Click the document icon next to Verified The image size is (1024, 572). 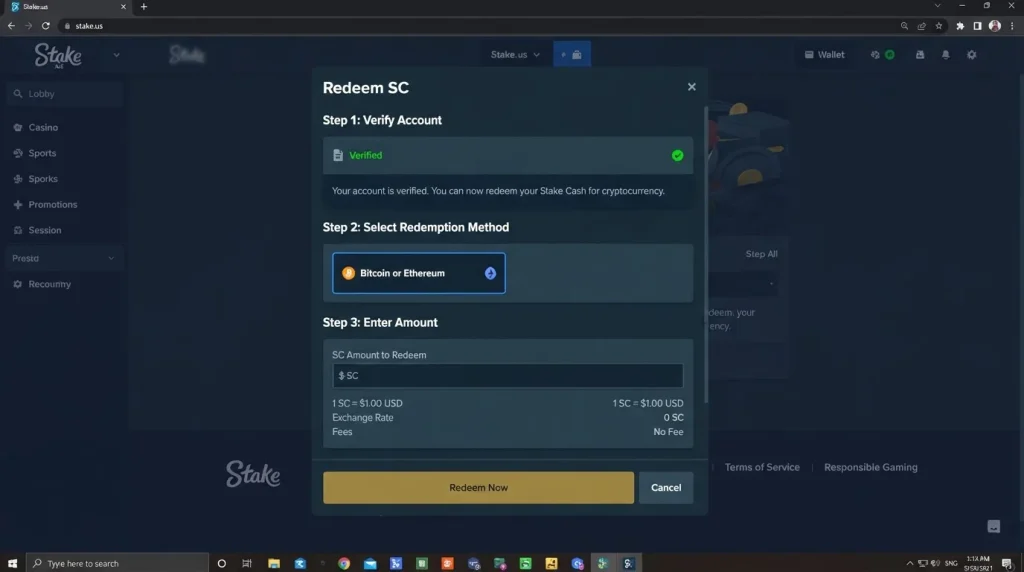click(338, 155)
